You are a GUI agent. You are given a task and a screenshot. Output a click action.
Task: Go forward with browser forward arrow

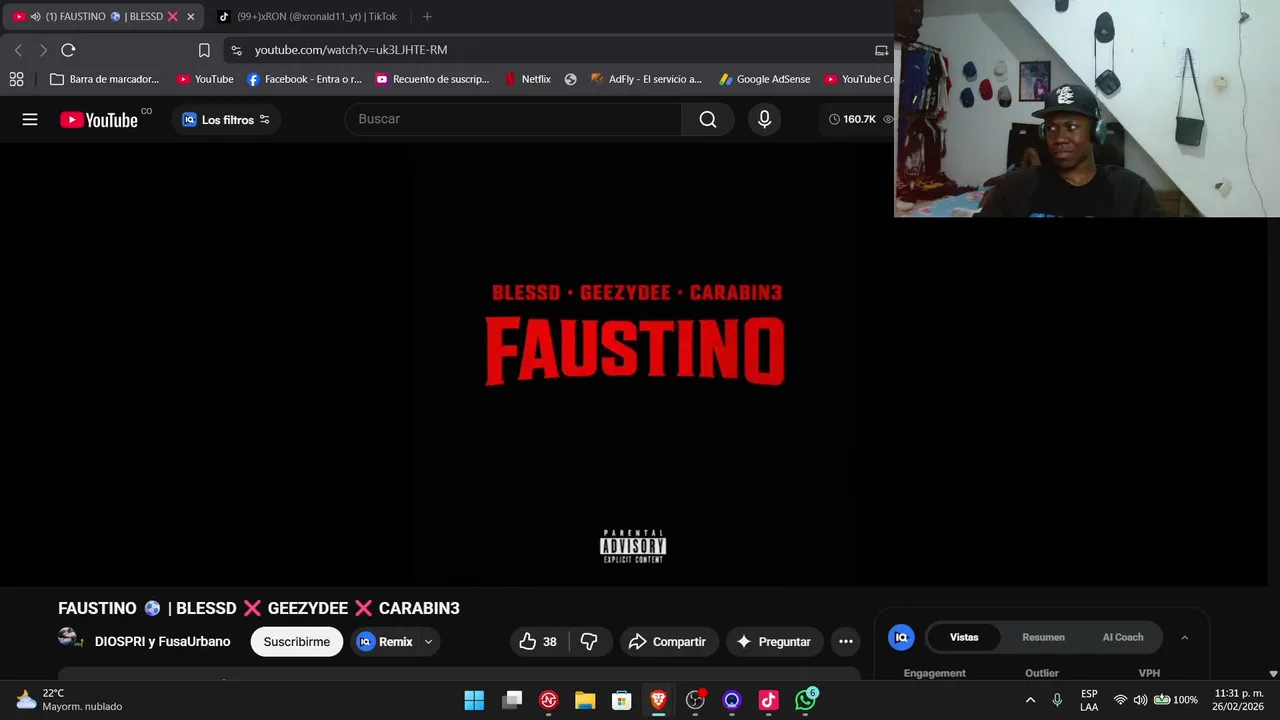43,50
